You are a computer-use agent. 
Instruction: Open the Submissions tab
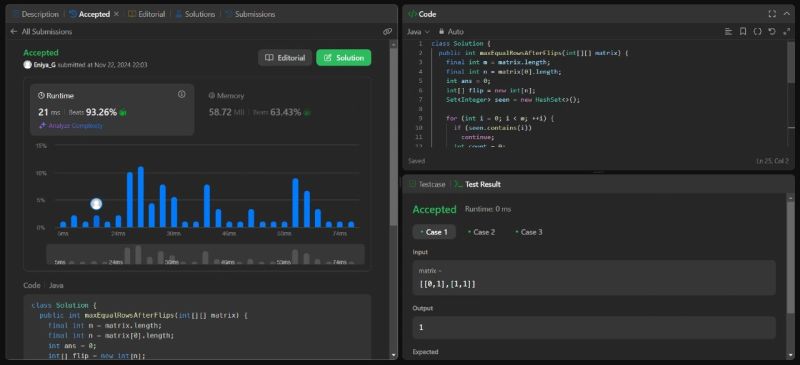pos(250,14)
